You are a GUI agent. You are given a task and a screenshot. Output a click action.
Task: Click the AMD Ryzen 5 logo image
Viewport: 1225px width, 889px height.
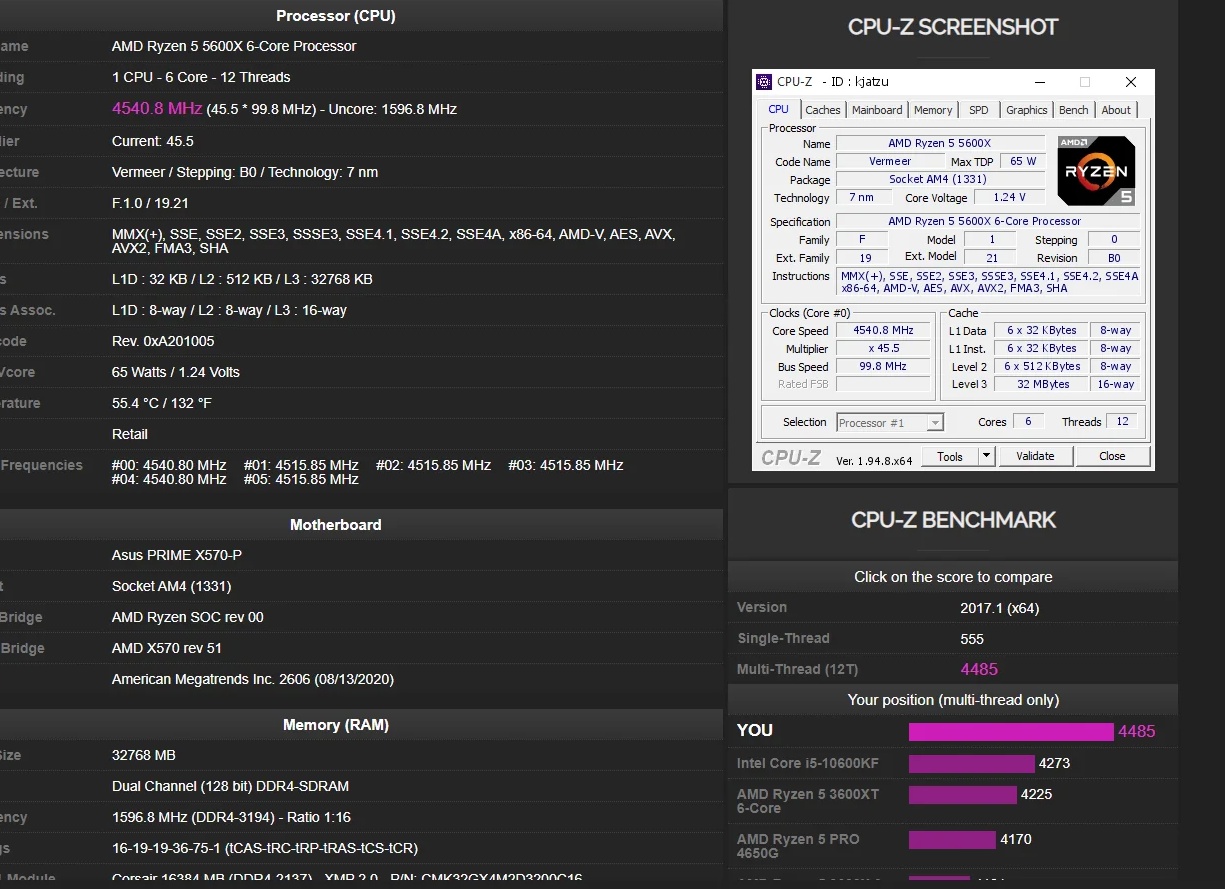[x=1097, y=171]
